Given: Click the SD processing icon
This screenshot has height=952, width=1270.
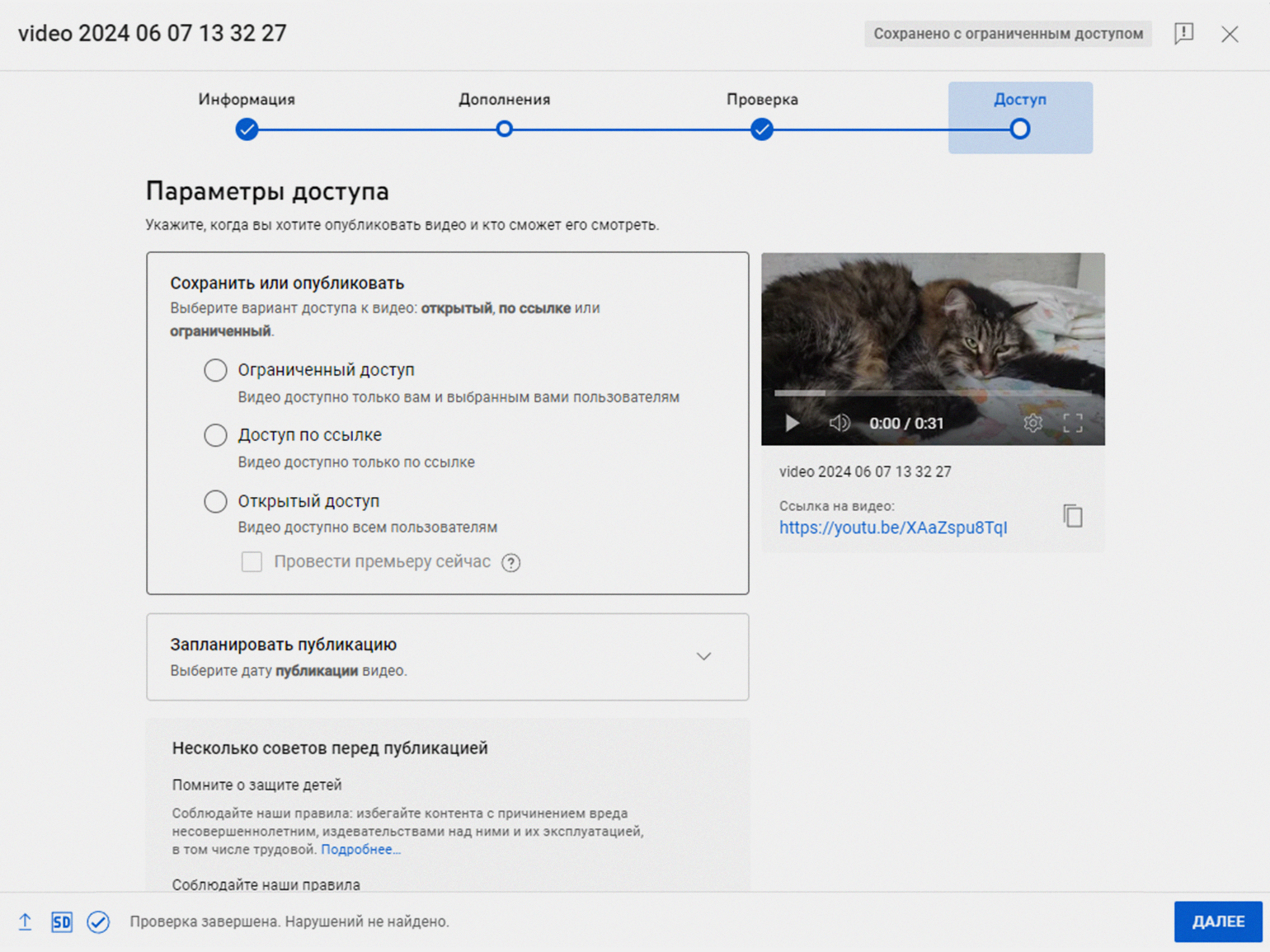Looking at the screenshot, I should [x=62, y=922].
